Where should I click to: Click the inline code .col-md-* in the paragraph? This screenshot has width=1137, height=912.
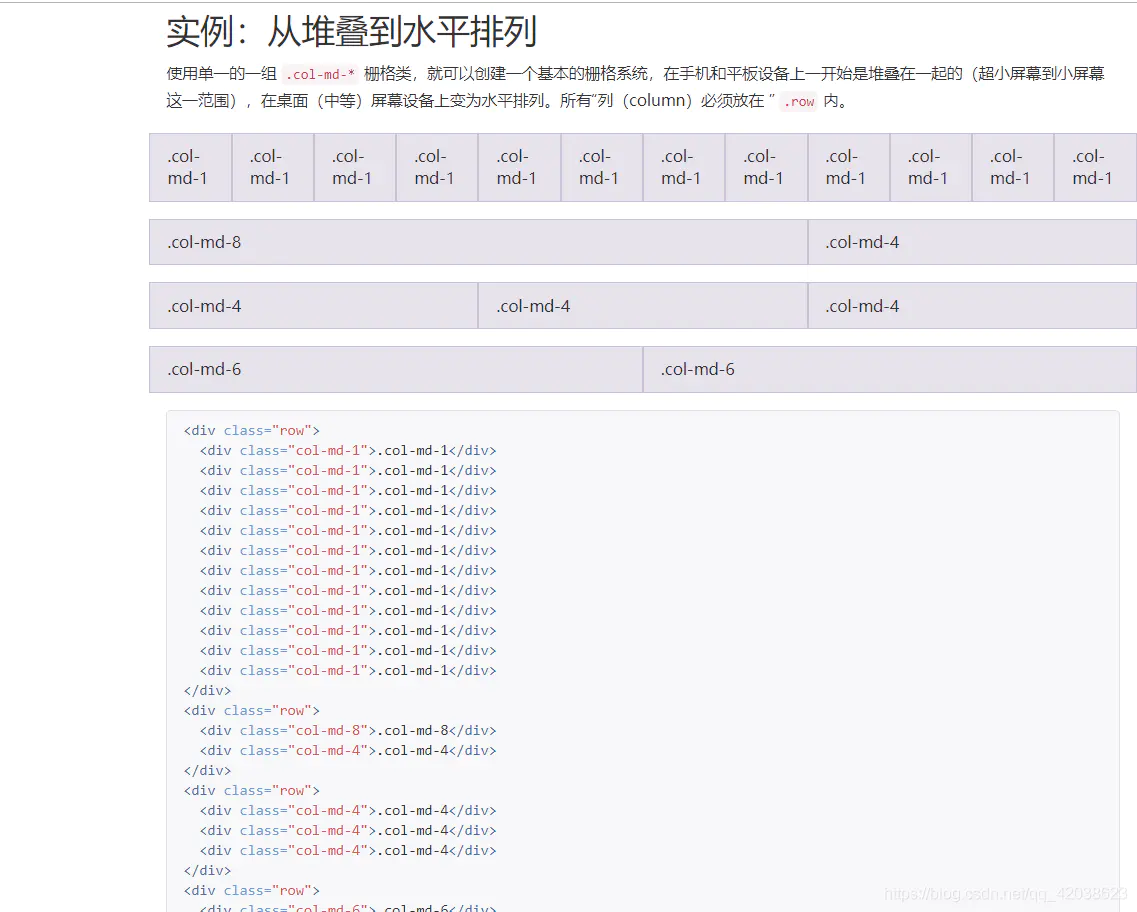pos(320,74)
